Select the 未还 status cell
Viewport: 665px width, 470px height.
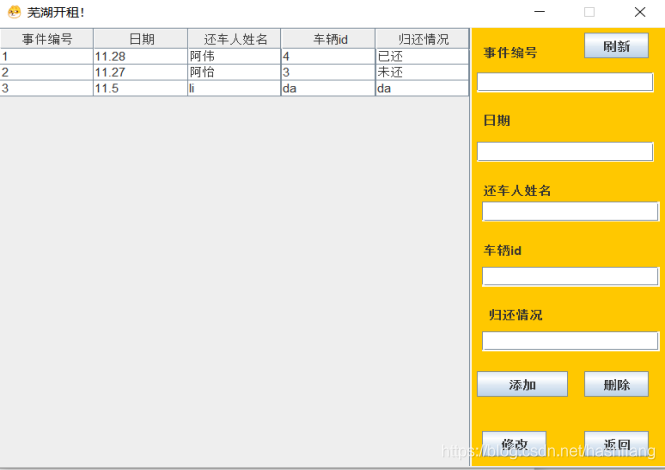pyautogui.click(x=422, y=72)
